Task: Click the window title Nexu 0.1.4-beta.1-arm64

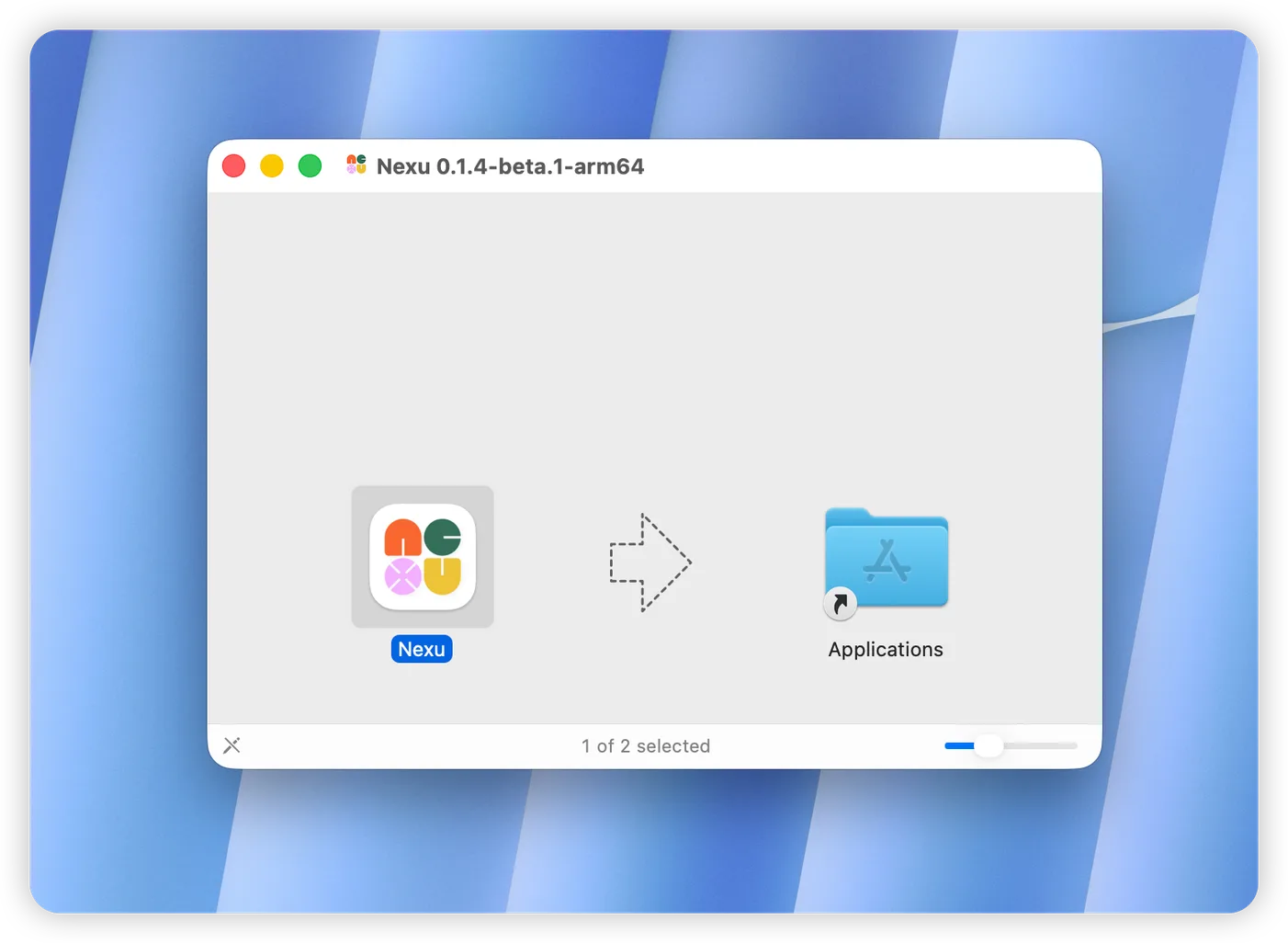Action: pyautogui.click(x=509, y=166)
